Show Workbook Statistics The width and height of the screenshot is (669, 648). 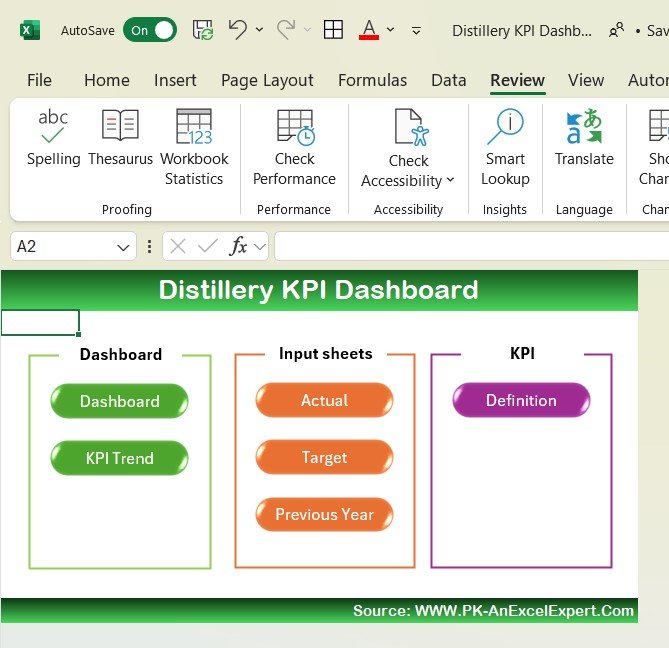coord(194,147)
